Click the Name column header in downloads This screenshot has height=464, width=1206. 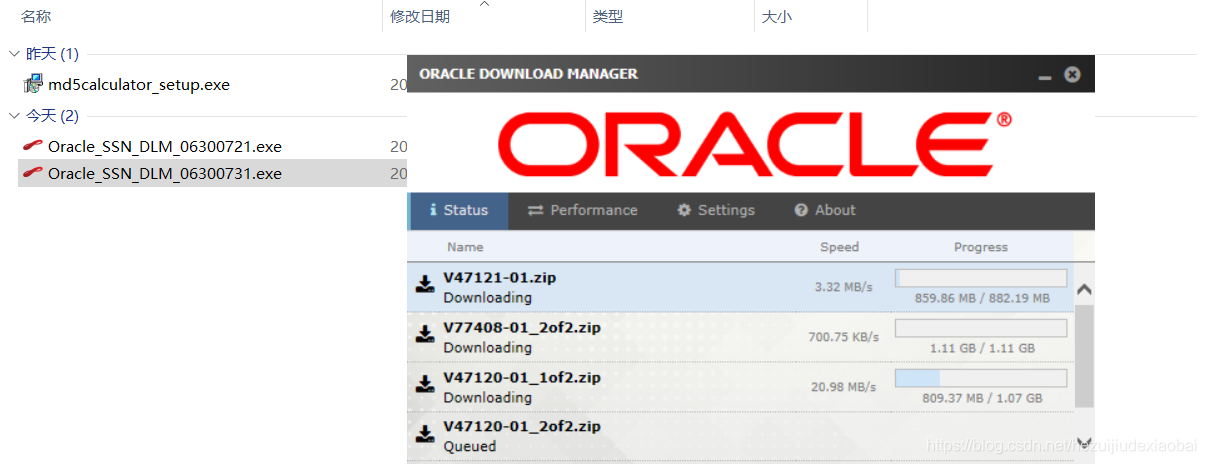(465, 247)
